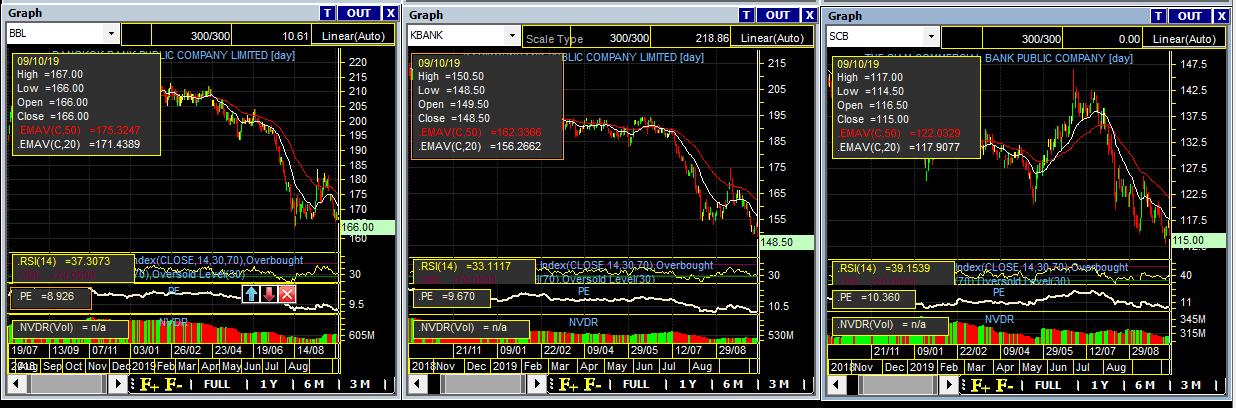Pop out the BBL graph with OUT
This screenshot has height=408, width=1236.
[x=359, y=14]
